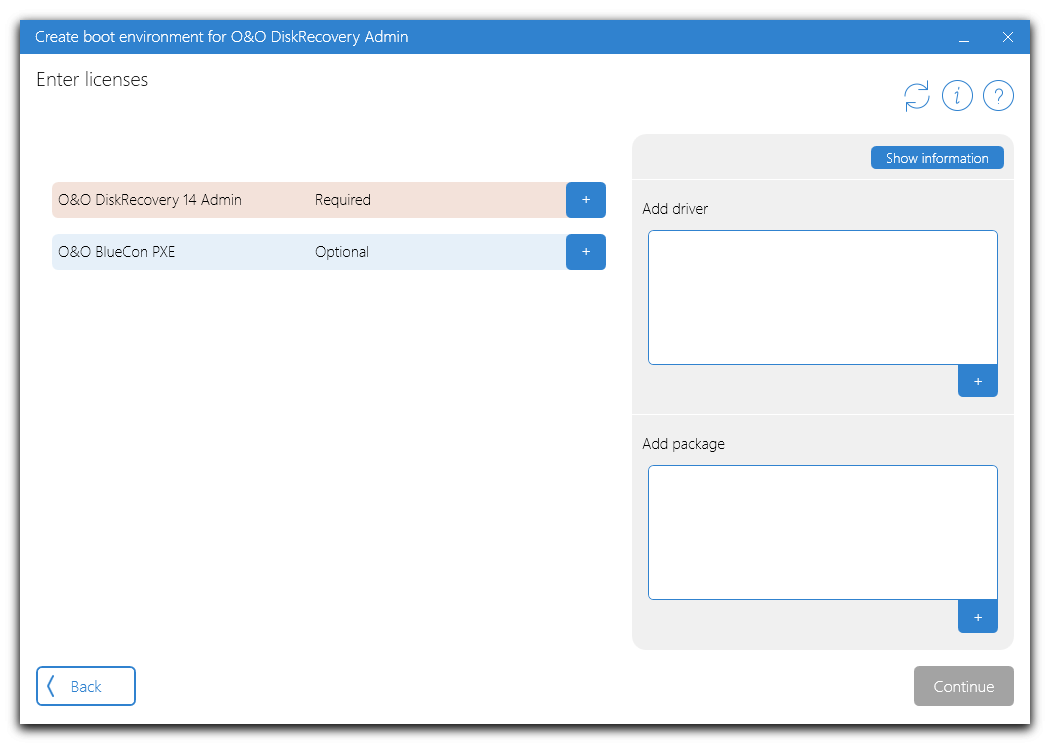Click the Required status text
Viewport: 1050px width, 744px height.
click(x=343, y=200)
